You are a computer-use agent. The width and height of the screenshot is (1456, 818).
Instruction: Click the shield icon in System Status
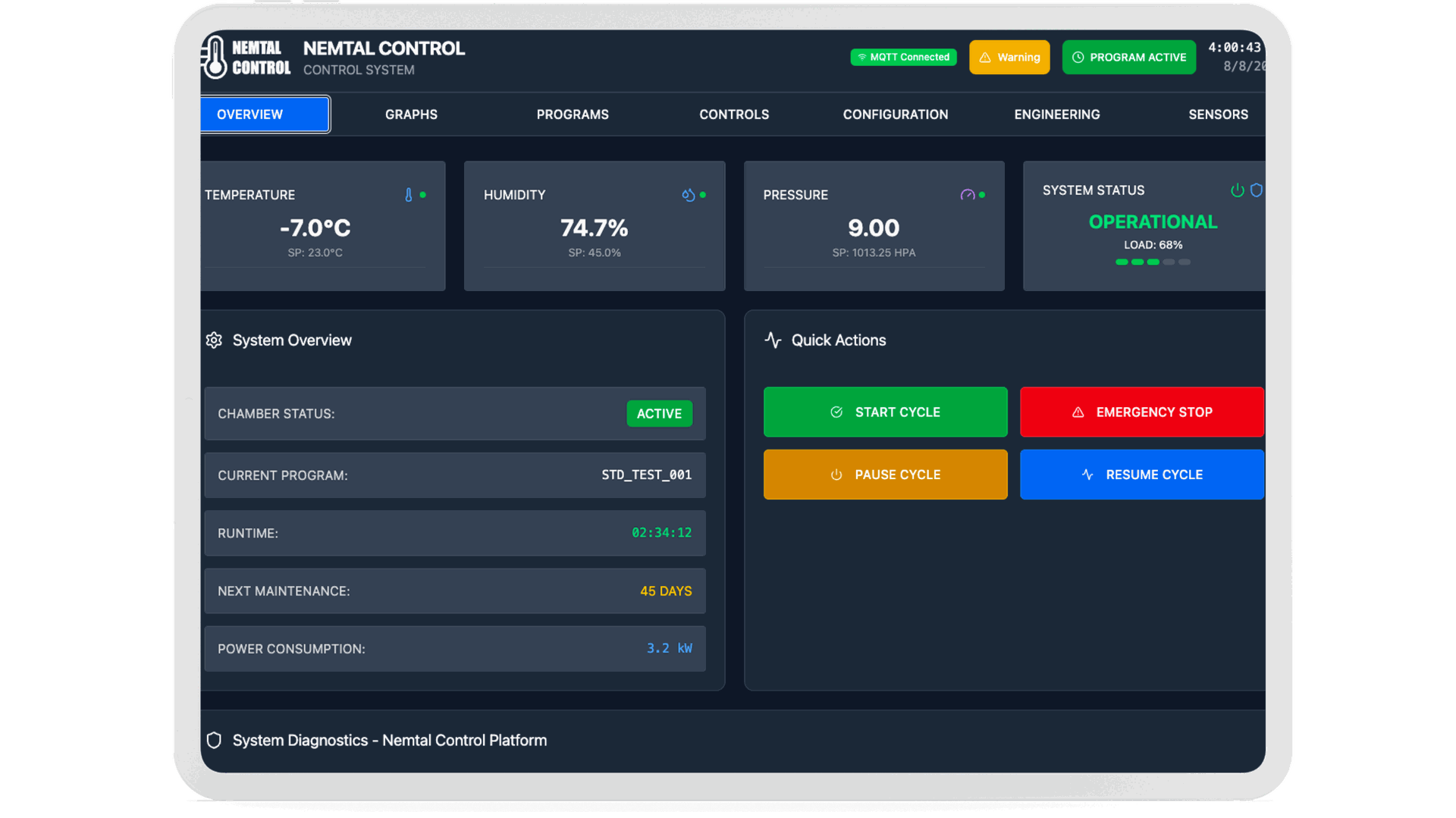point(1256,190)
